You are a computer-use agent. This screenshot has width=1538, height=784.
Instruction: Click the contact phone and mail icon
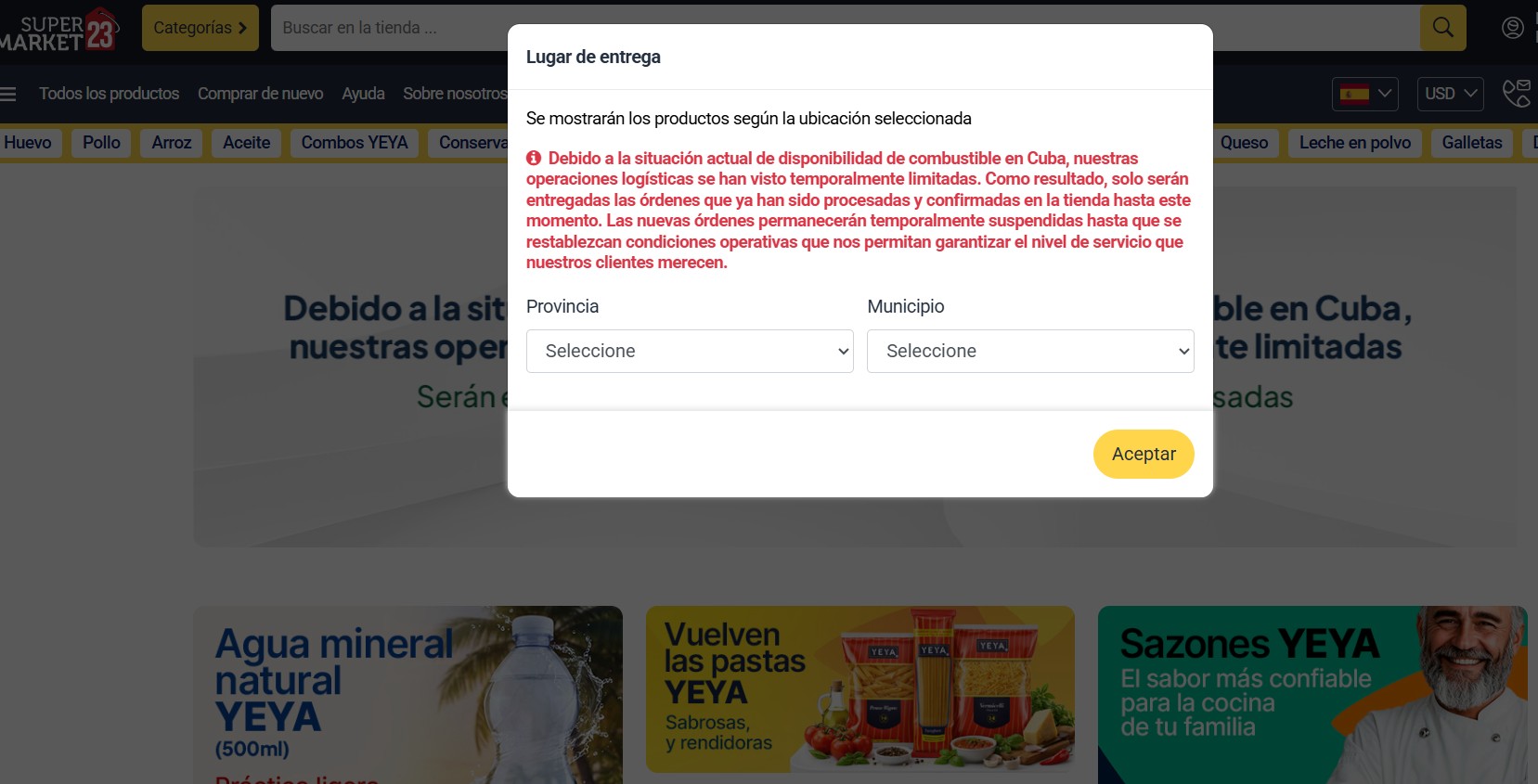tap(1517, 94)
